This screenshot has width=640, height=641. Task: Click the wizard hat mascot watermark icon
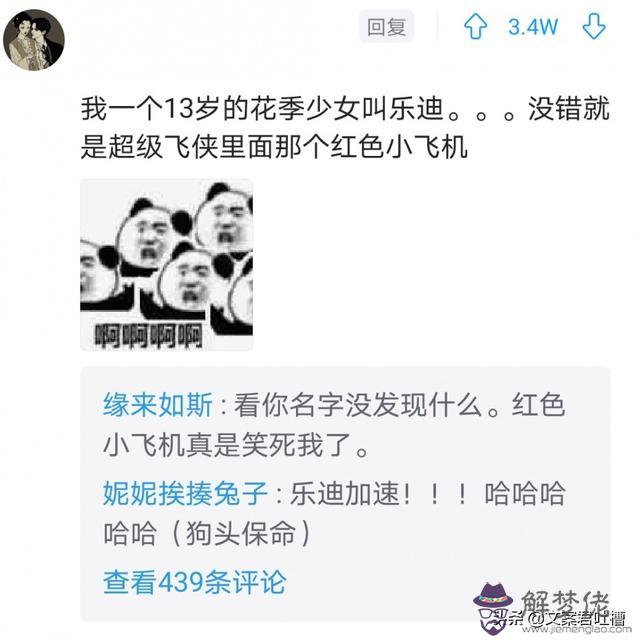[x=494, y=608]
